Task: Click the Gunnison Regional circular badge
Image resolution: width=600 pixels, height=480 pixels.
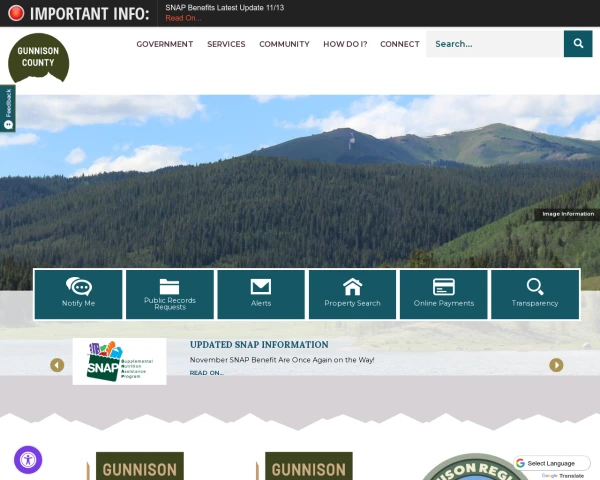Action: pyautogui.click(x=474, y=467)
